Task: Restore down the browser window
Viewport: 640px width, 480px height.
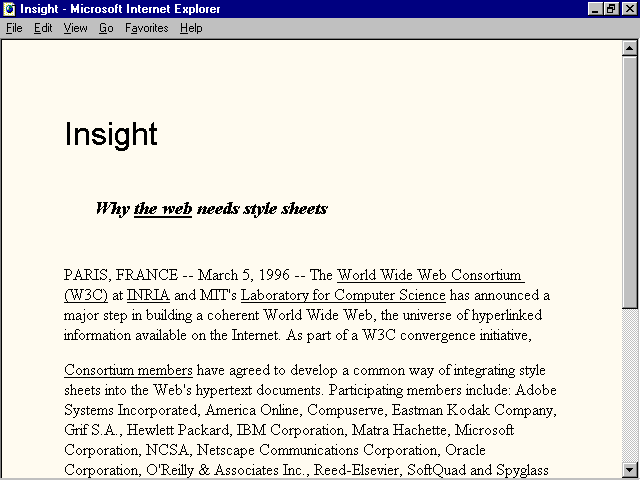Action: pyautogui.click(x=611, y=9)
